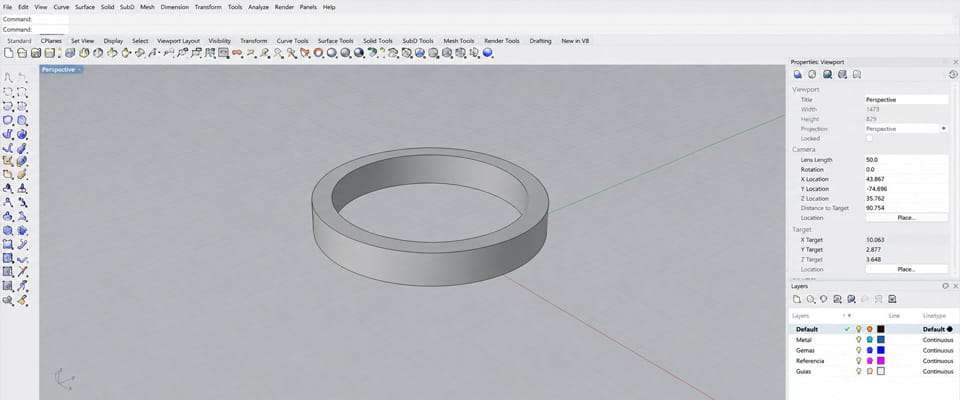
Task: Toggle visibility bulb of Default layer
Action: [x=858, y=329]
